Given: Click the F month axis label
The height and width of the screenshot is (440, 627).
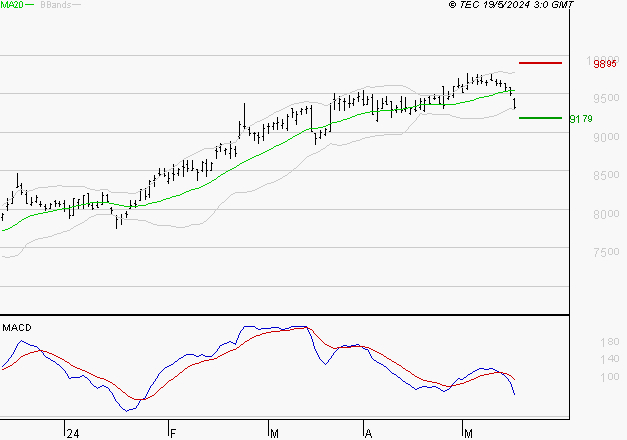Looking at the screenshot, I should [173, 434].
